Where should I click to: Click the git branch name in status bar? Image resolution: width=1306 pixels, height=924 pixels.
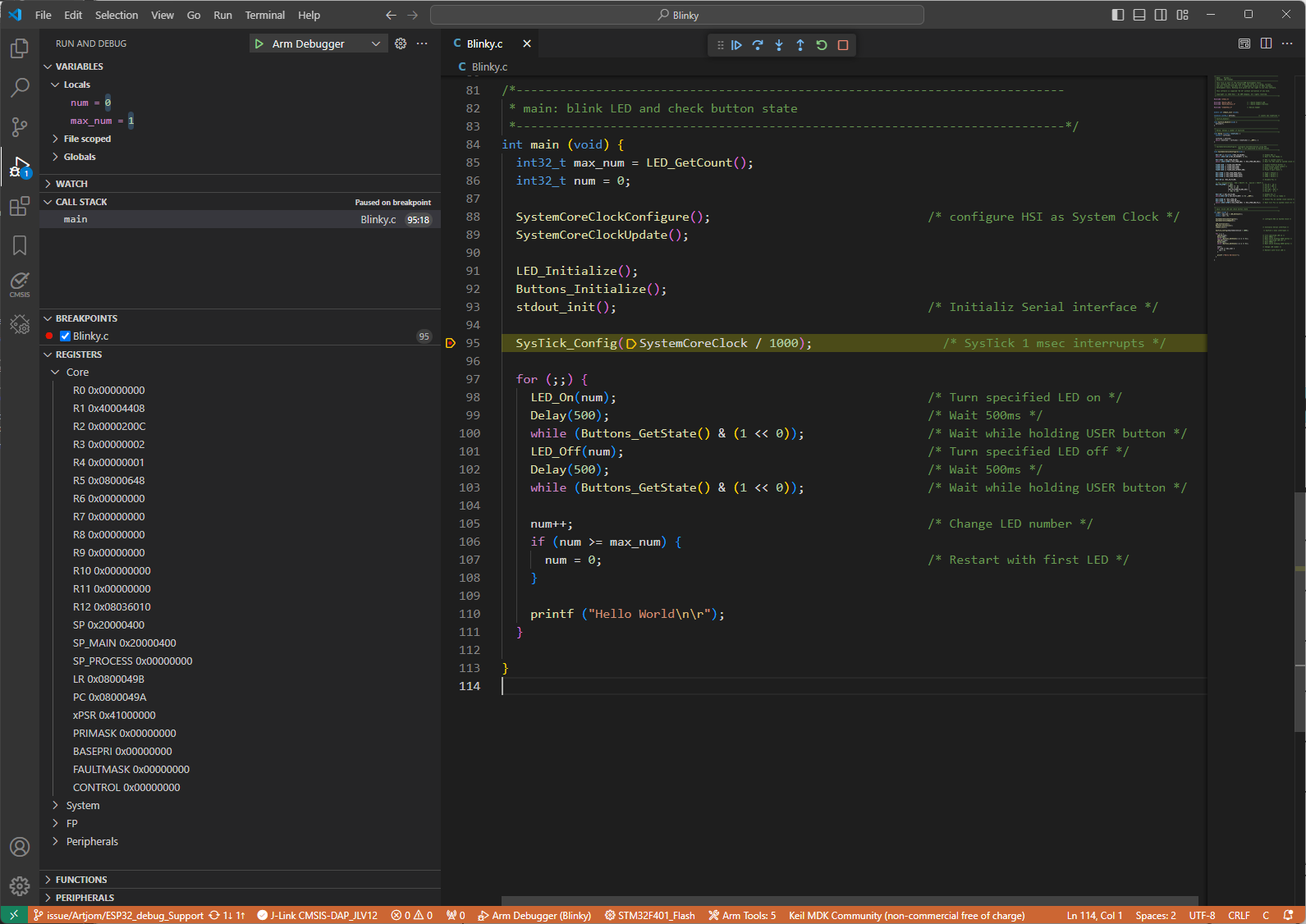pyautogui.click(x=124, y=916)
